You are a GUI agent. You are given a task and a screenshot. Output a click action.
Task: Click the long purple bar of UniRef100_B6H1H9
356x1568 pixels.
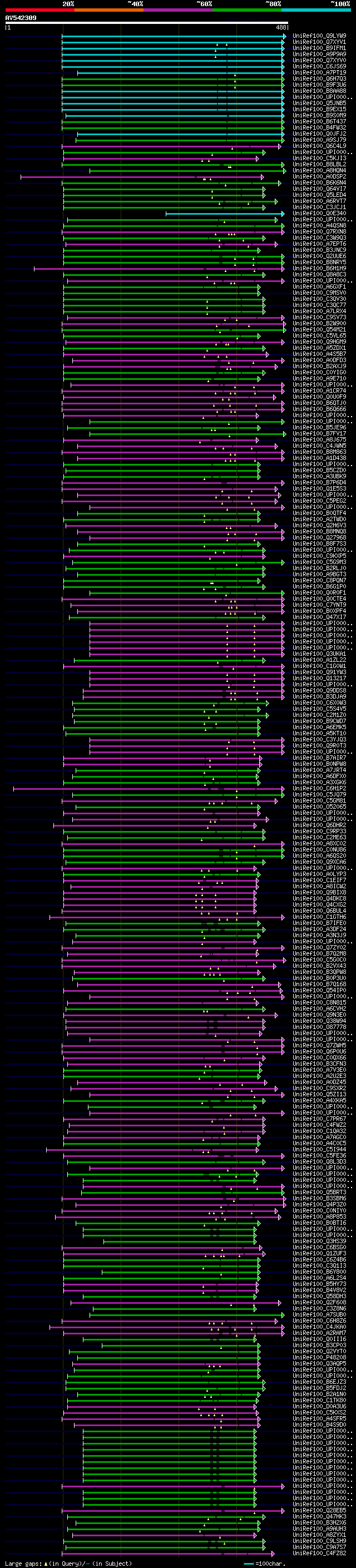click(159, 269)
